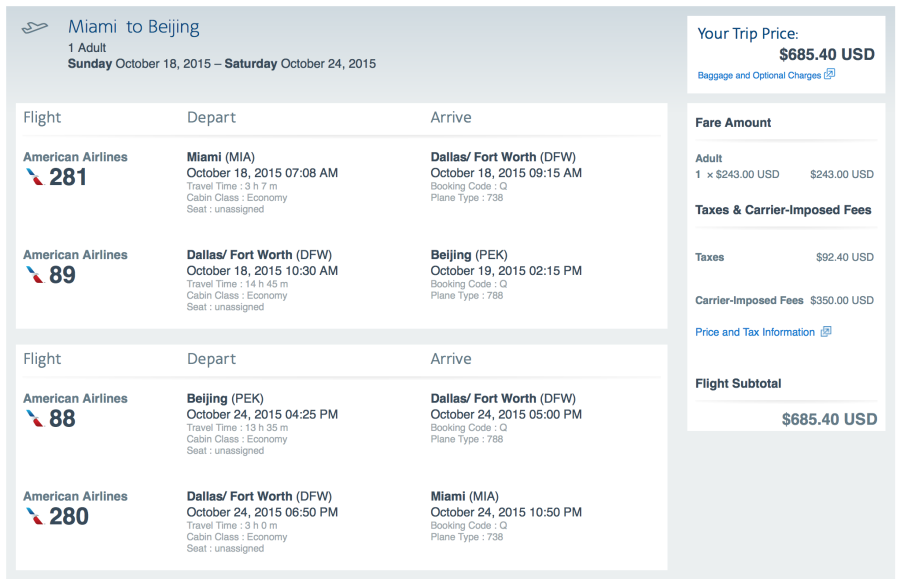Click the American Airlines logo for flight 281
Image resolution: width=900 pixels, height=579 pixels.
35,178
